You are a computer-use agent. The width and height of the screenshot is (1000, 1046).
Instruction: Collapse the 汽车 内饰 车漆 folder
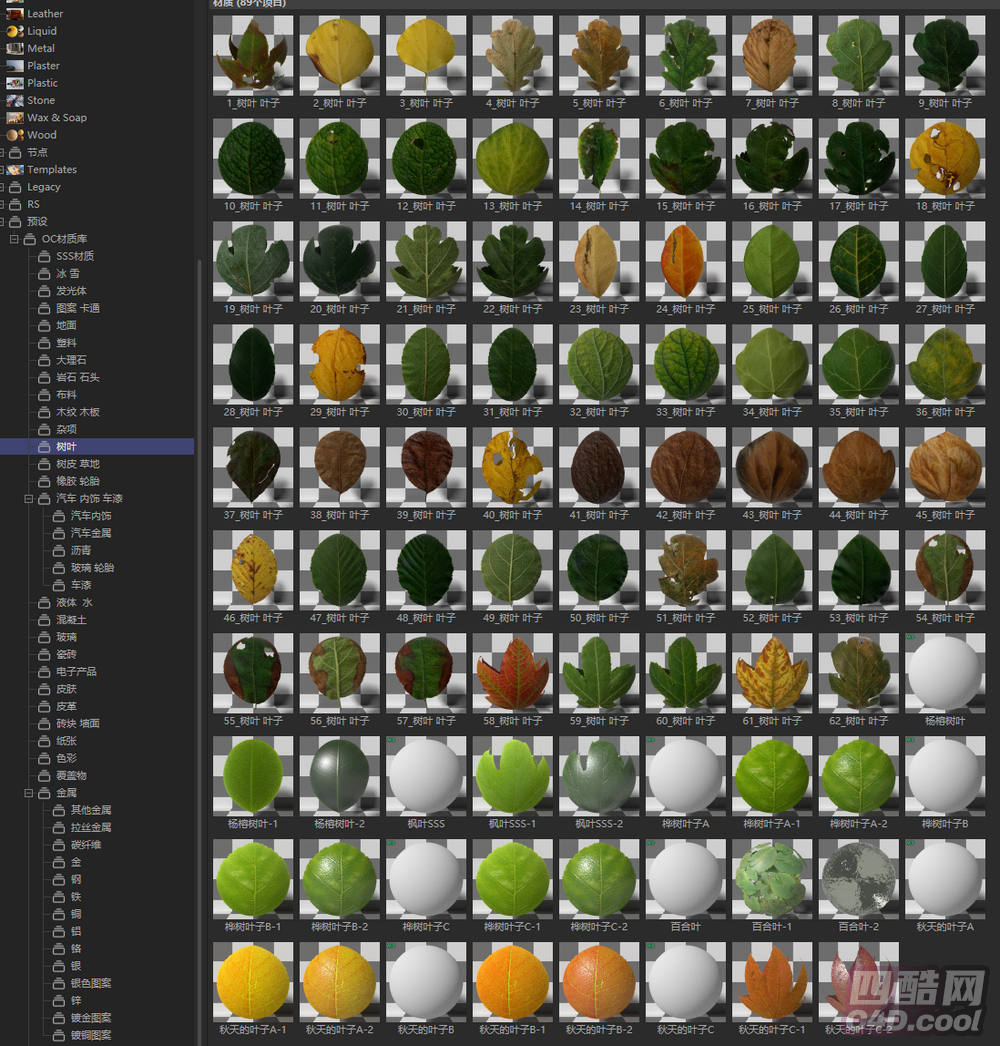(x=28, y=498)
